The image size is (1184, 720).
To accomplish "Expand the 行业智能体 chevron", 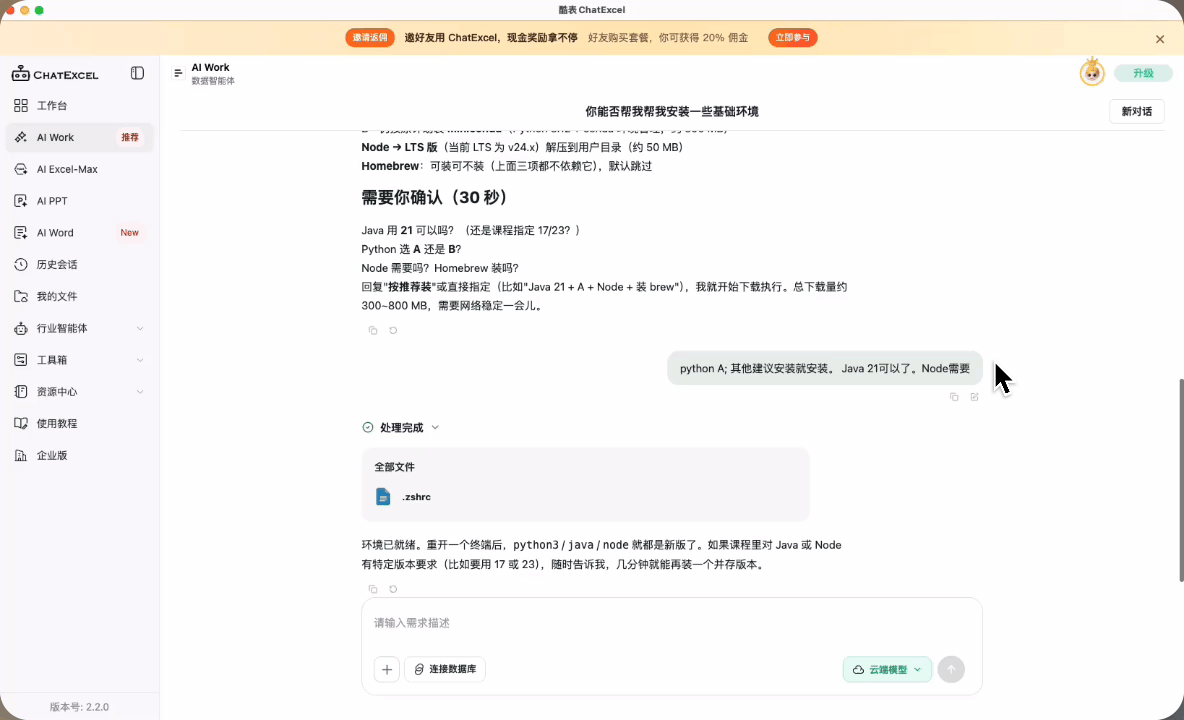I will [x=140, y=328].
